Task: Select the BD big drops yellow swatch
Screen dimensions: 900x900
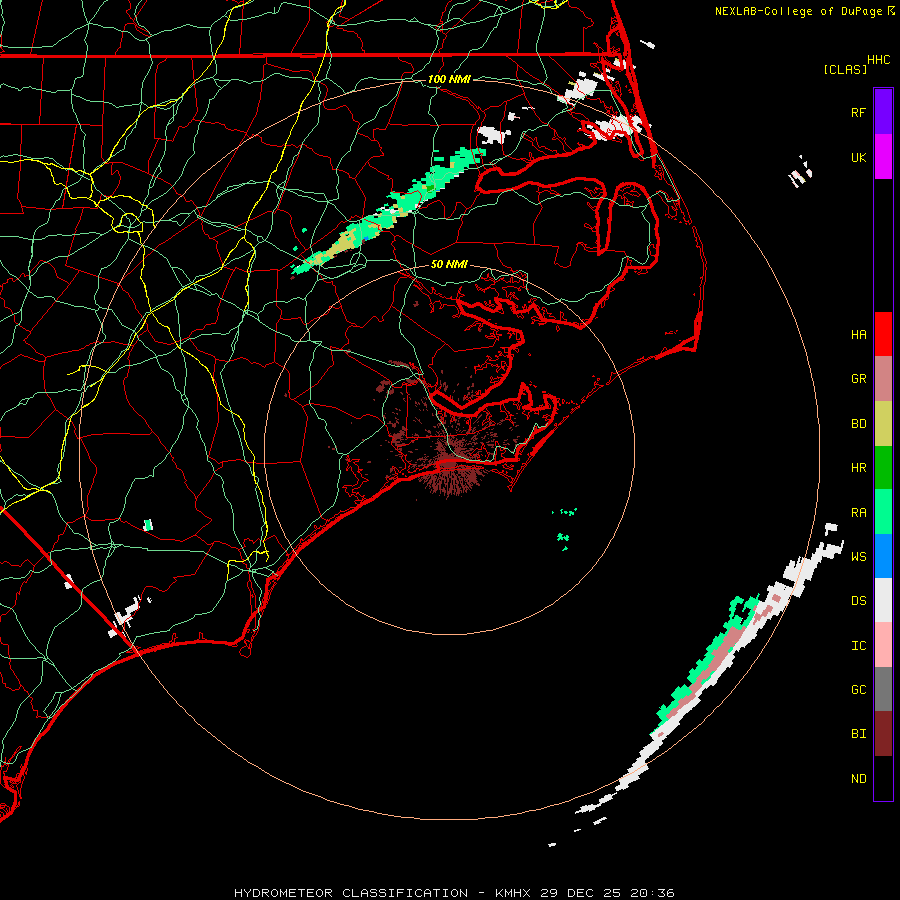Action: [883, 424]
